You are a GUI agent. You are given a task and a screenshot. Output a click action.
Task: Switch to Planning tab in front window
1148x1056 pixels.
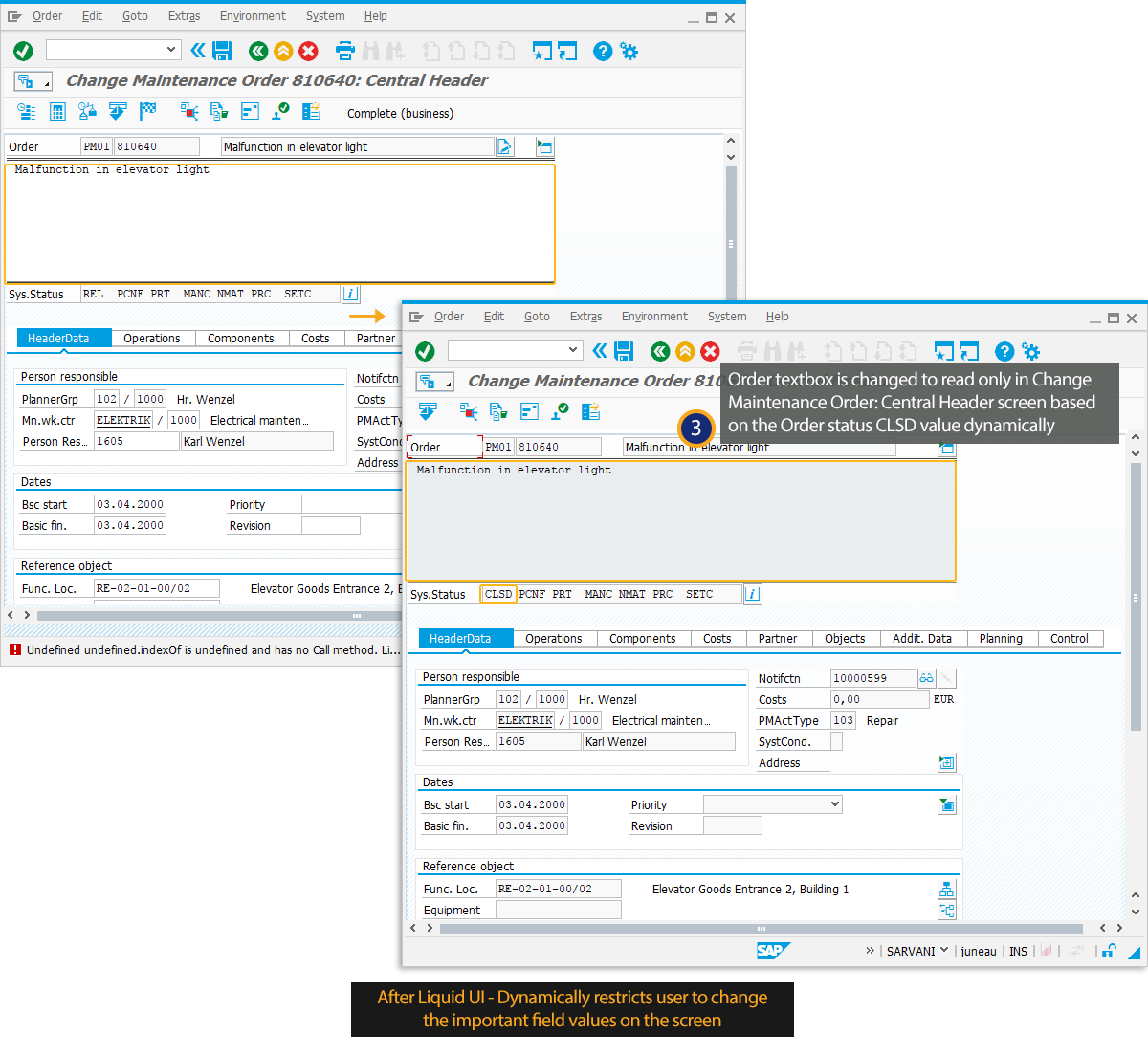coord(1001,638)
